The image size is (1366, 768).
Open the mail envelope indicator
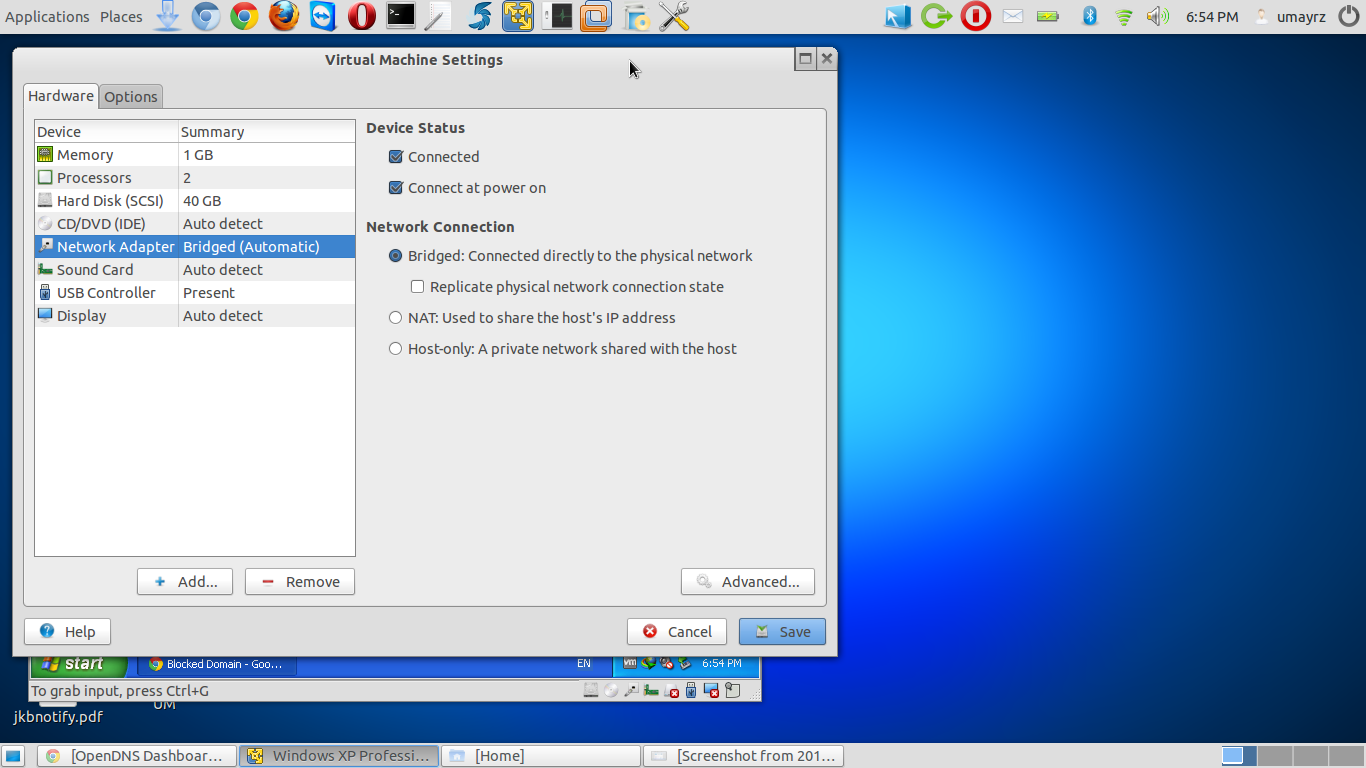click(1013, 16)
